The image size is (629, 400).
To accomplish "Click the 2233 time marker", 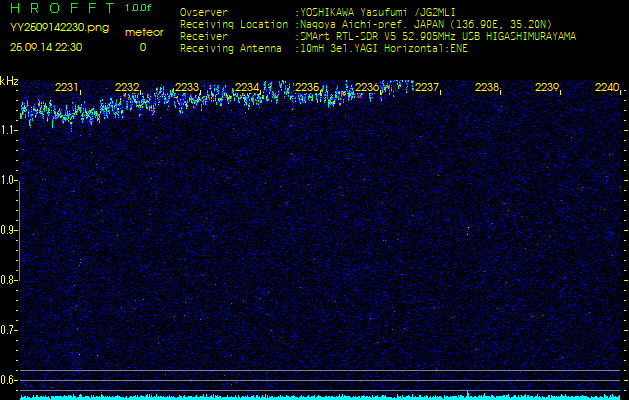I will 187,87.
